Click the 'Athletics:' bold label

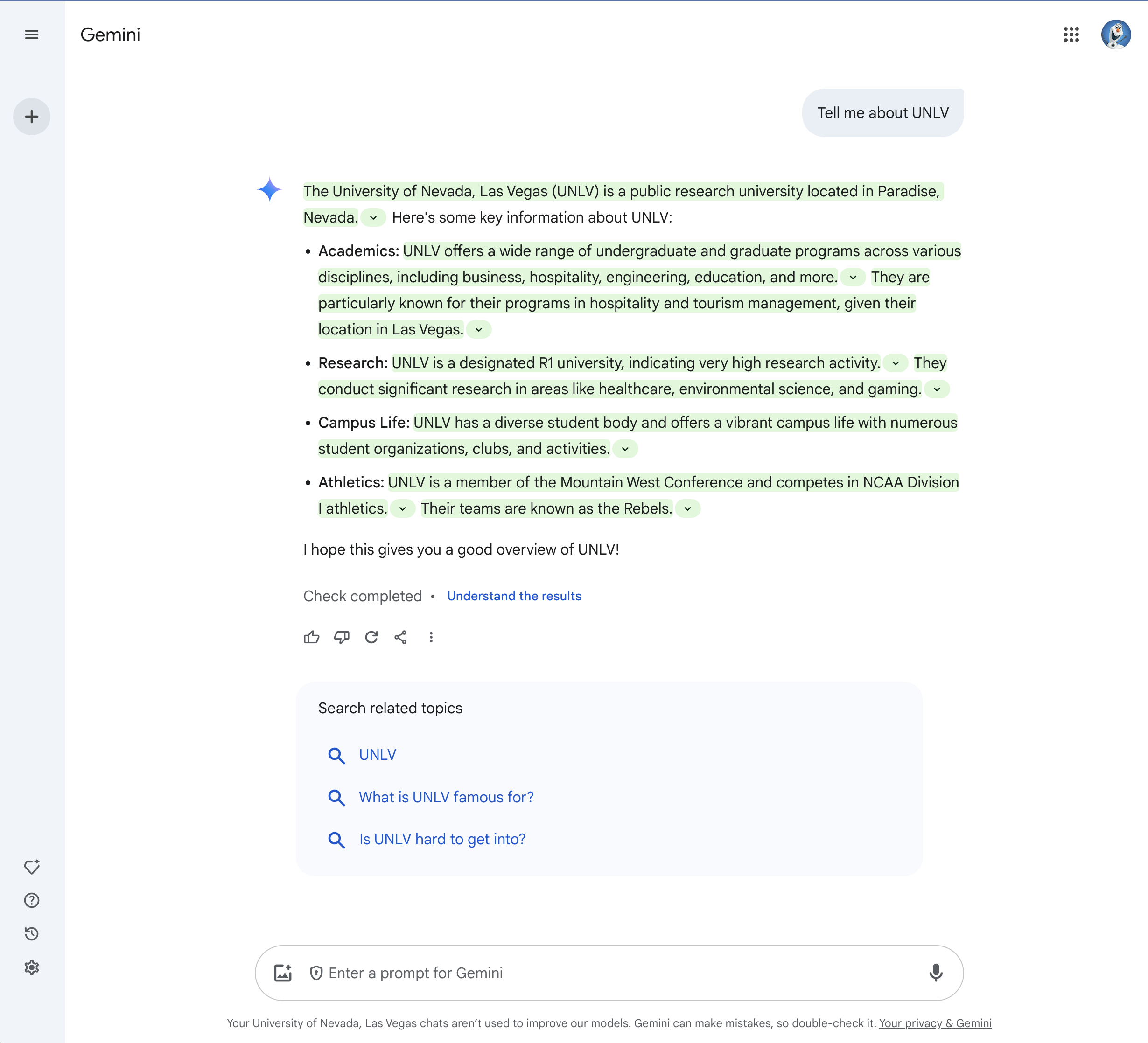tap(351, 482)
